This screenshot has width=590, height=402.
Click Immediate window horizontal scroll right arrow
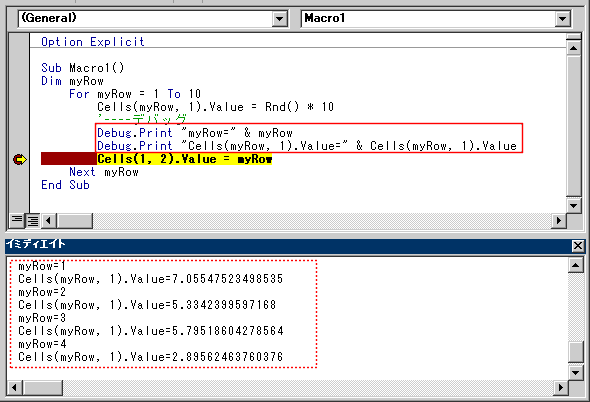561,387
